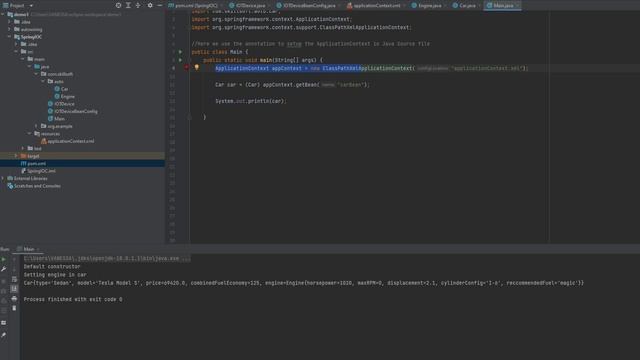Click run gutter arrow beside main method

pyautogui.click(x=180, y=60)
